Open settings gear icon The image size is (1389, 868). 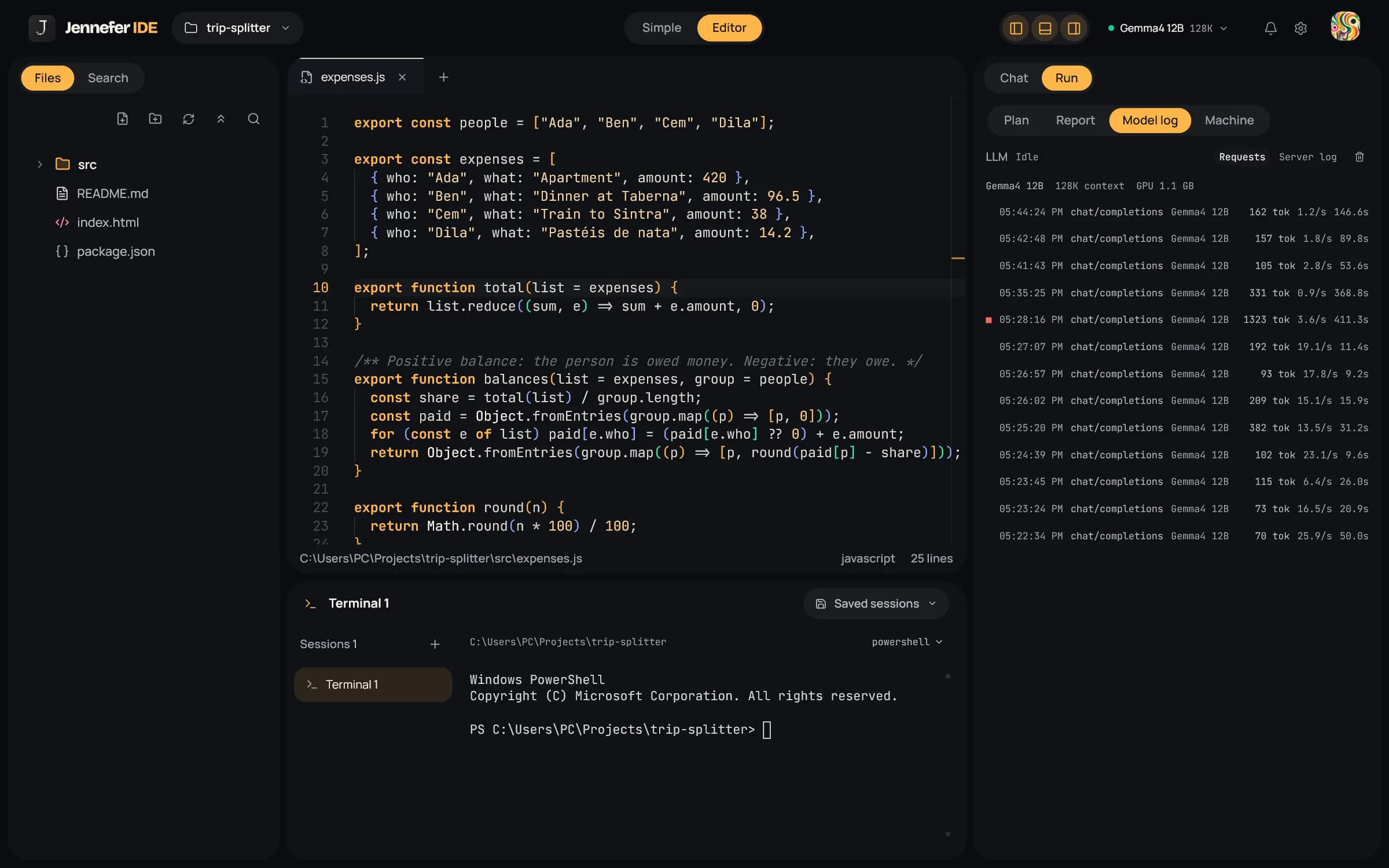(x=1300, y=28)
